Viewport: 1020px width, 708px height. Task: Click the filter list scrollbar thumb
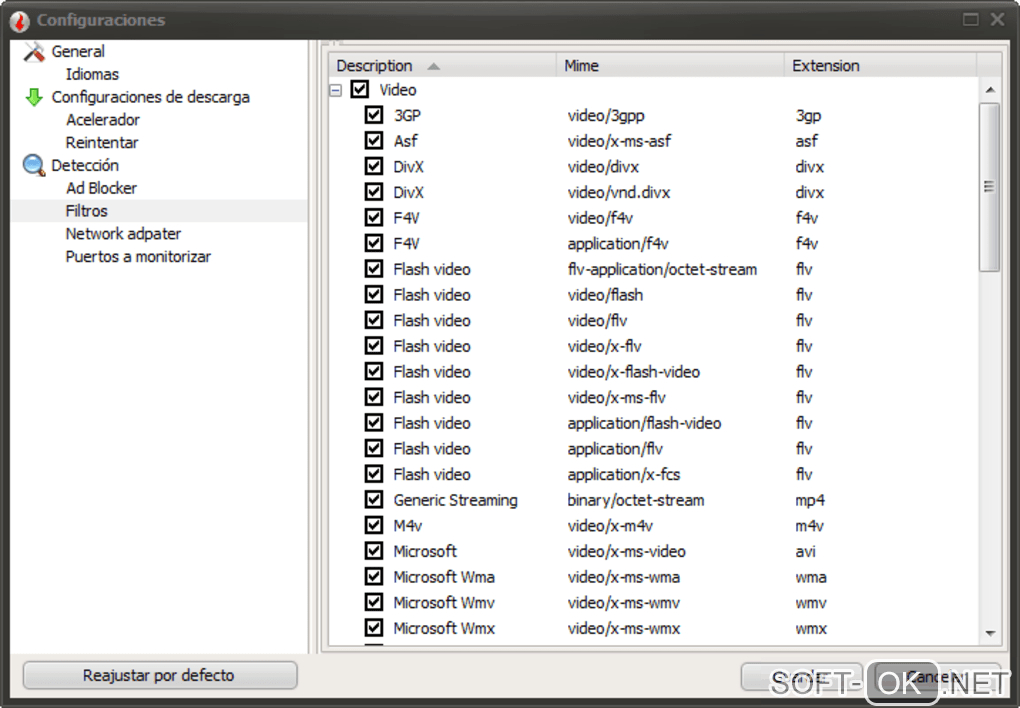989,187
